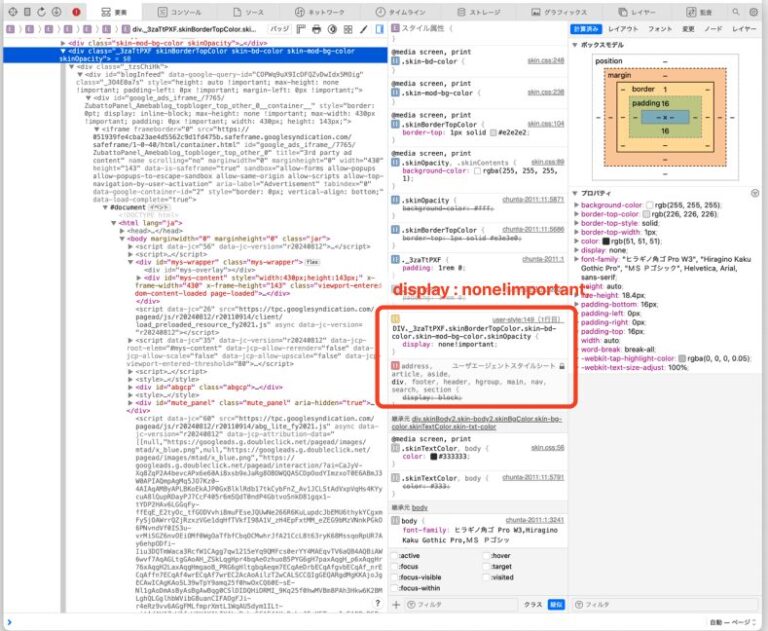768x631 pixels.
Task: Switch to the ソース tab
Action: pyautogui.click(x=249, y=12)
